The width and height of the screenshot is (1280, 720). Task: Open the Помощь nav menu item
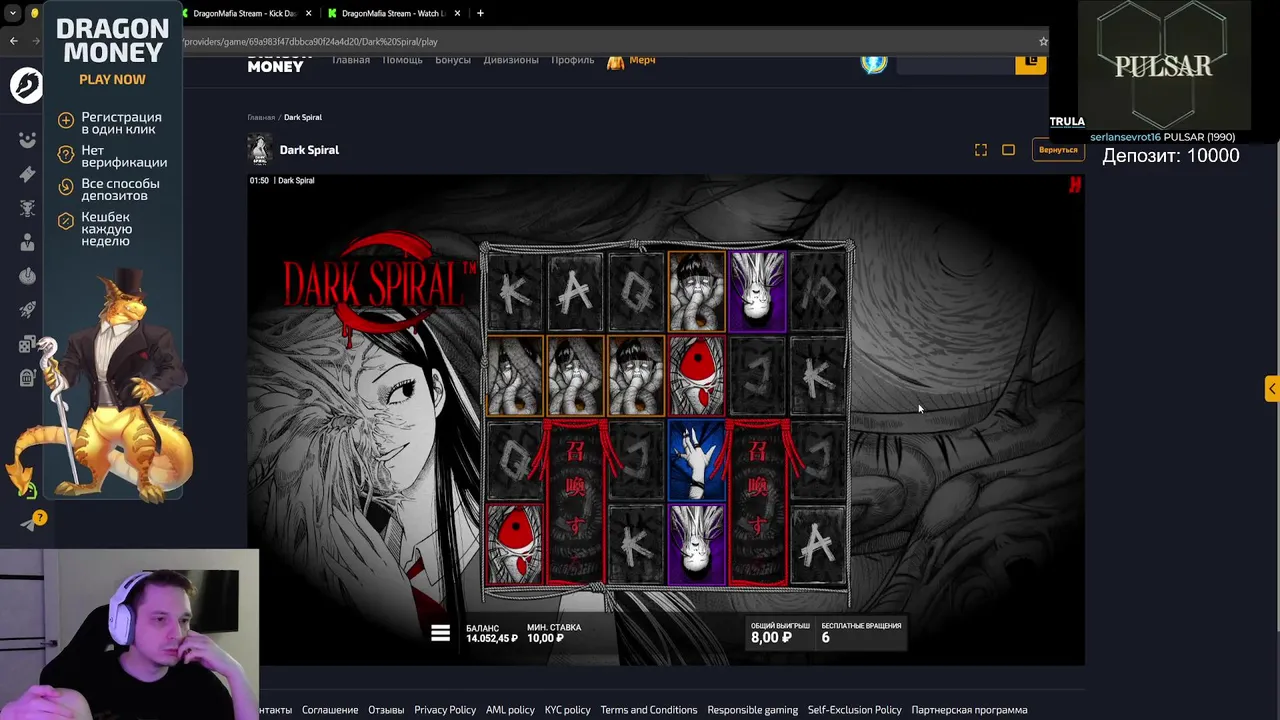click(x=402, y=60)
